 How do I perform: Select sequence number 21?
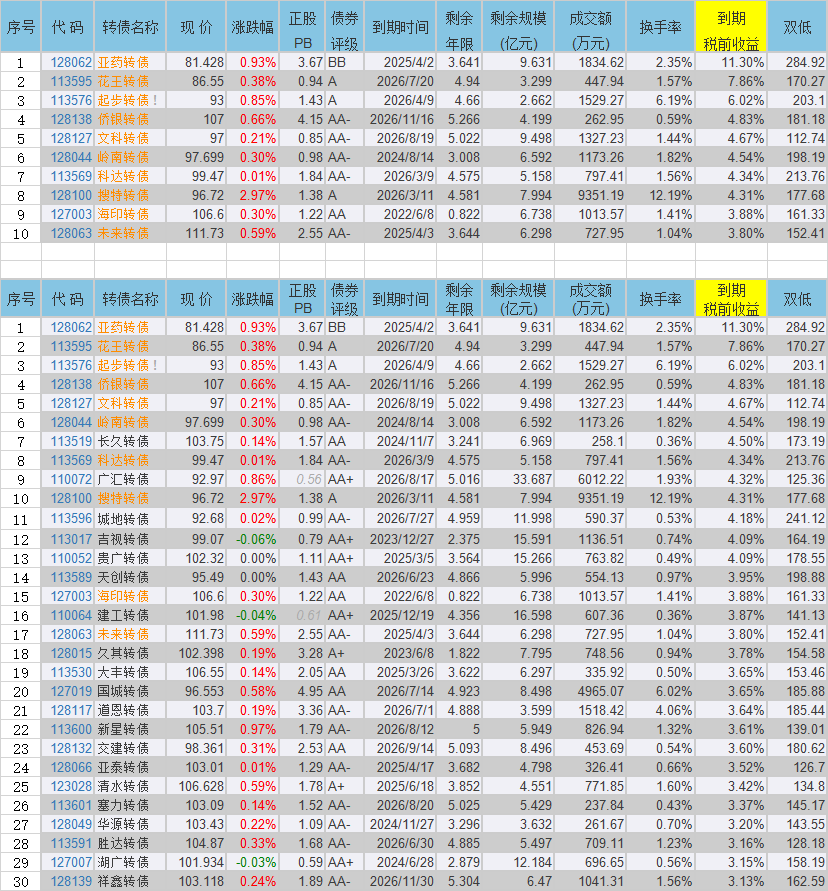pos(21,710)
